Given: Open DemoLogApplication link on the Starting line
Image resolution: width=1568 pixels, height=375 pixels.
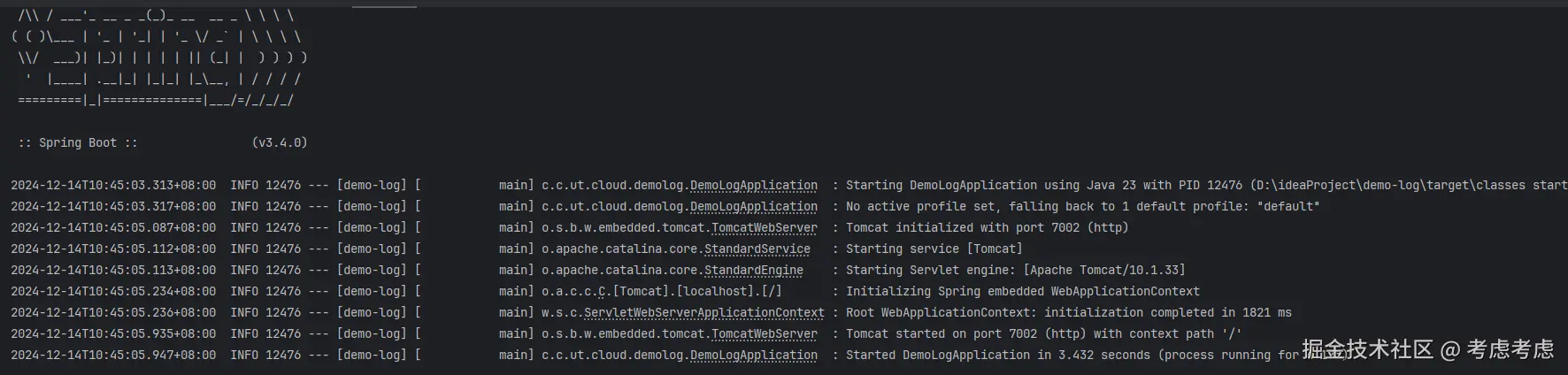Looking at the screenshot, I should coord(753,186).
